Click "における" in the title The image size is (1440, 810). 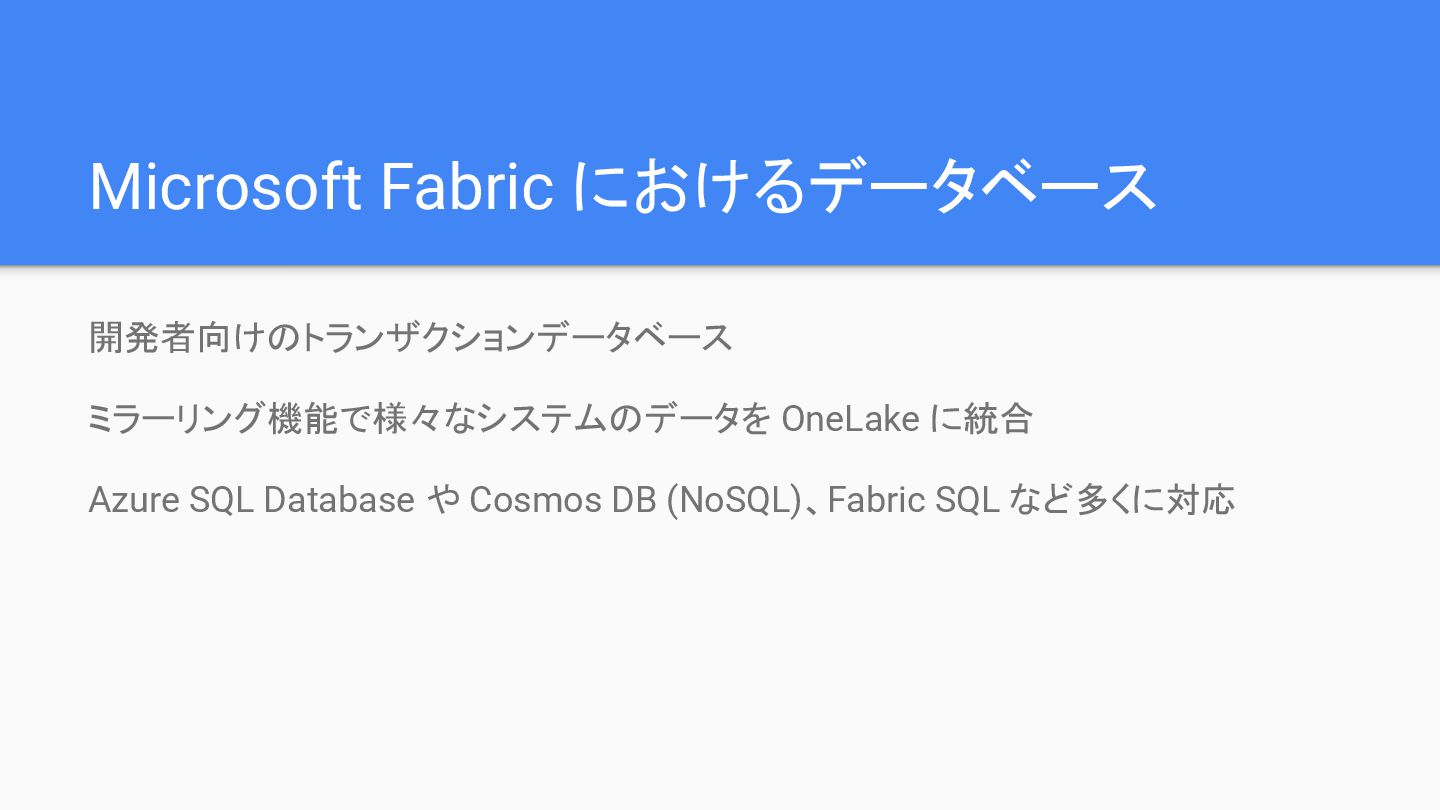(x=688, y=186)
